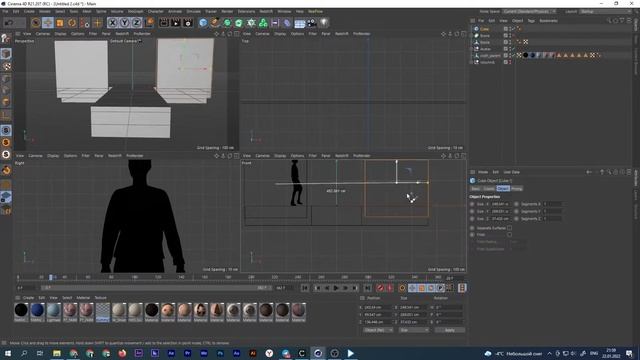The width and height of the screenshot is (640, 360).
Task: Toggle the Fillet checkbox in Object Properties
Action: (509, 235)
